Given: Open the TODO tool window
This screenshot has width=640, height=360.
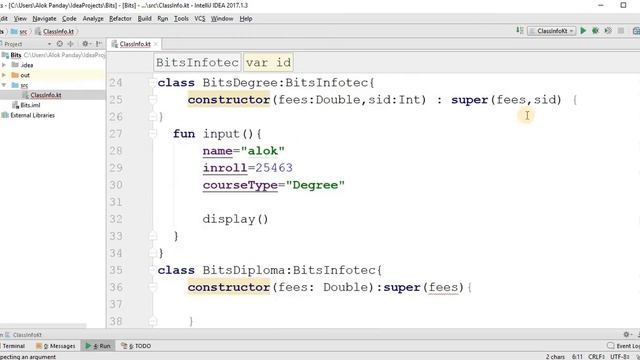Looking at the screenshot, I should click(136, 346).
